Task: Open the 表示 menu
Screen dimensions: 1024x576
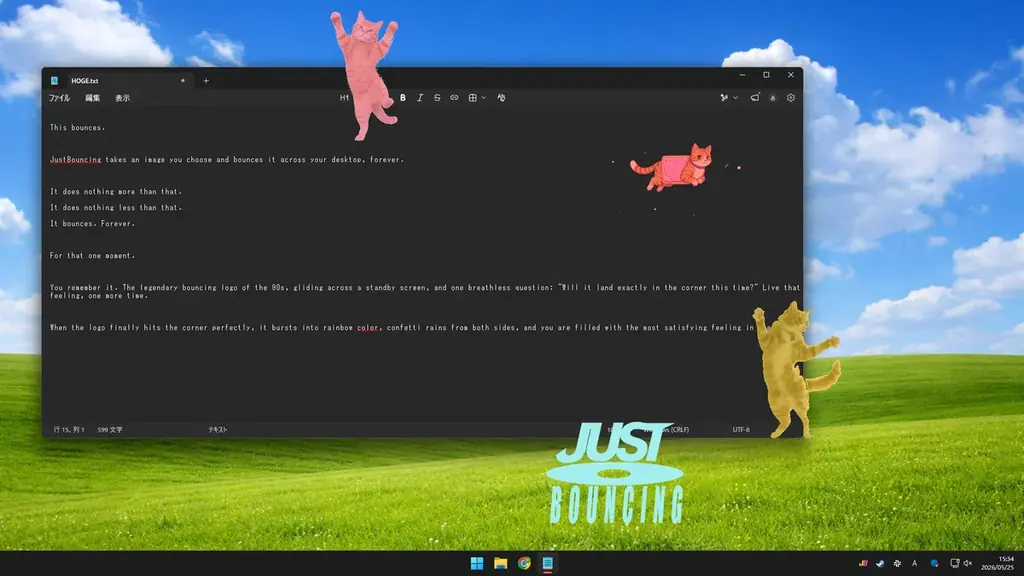Action: click(123, 98)
